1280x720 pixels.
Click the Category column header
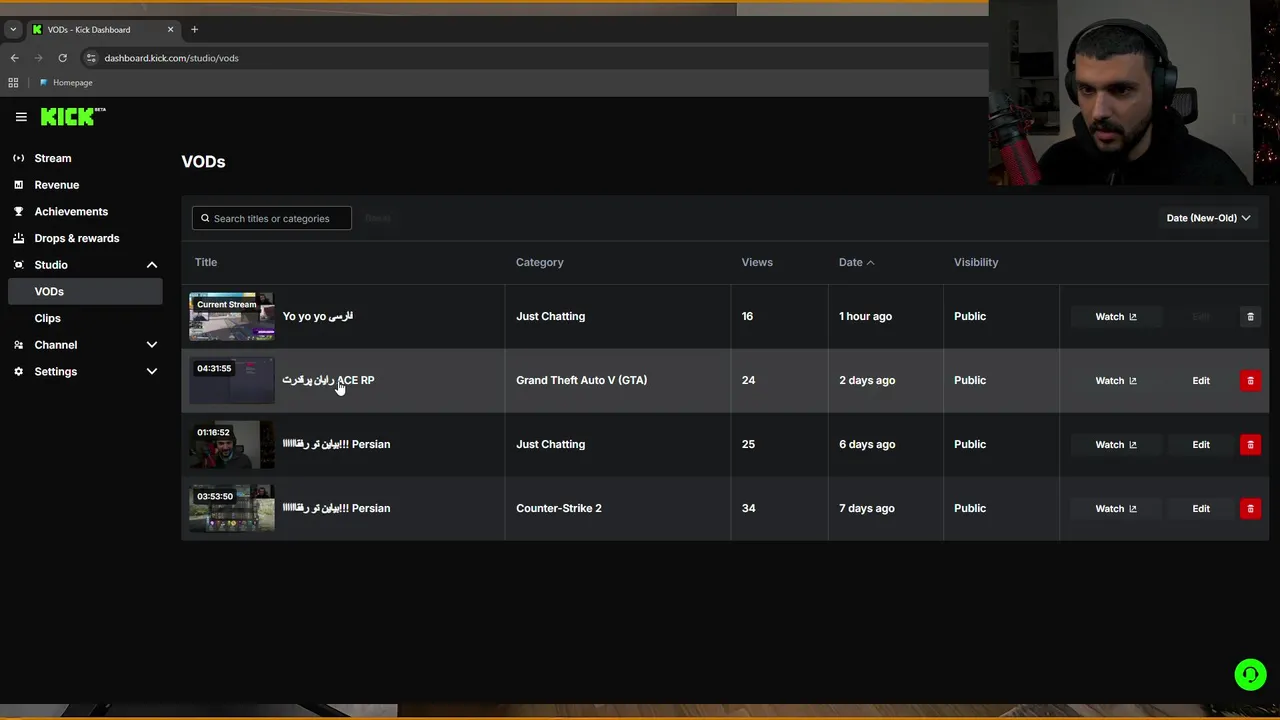pos(540,262)
